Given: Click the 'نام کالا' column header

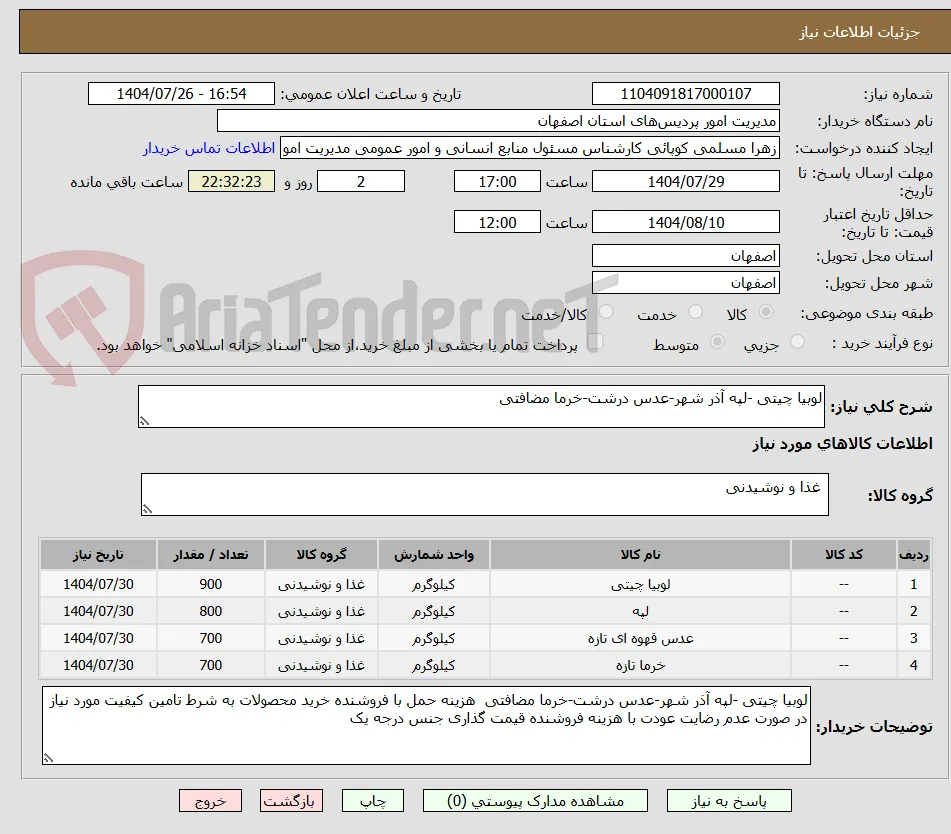Looking at the screenshot, I should pyautogui.click(x=640, y=554).
